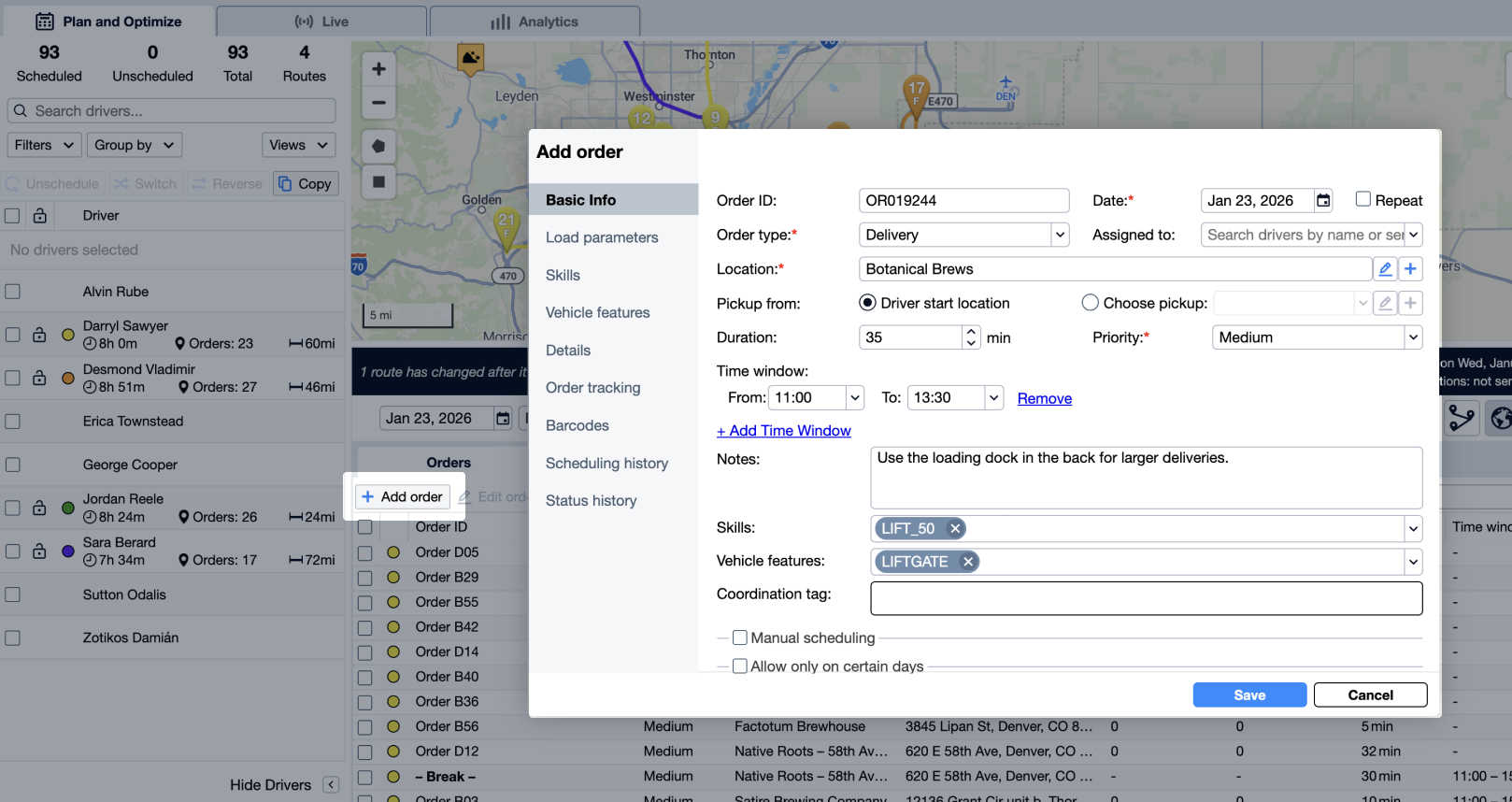The image size is (1512, 802).
Task: Open the Date calendar picker icon
Action: tap(1322, 201)
